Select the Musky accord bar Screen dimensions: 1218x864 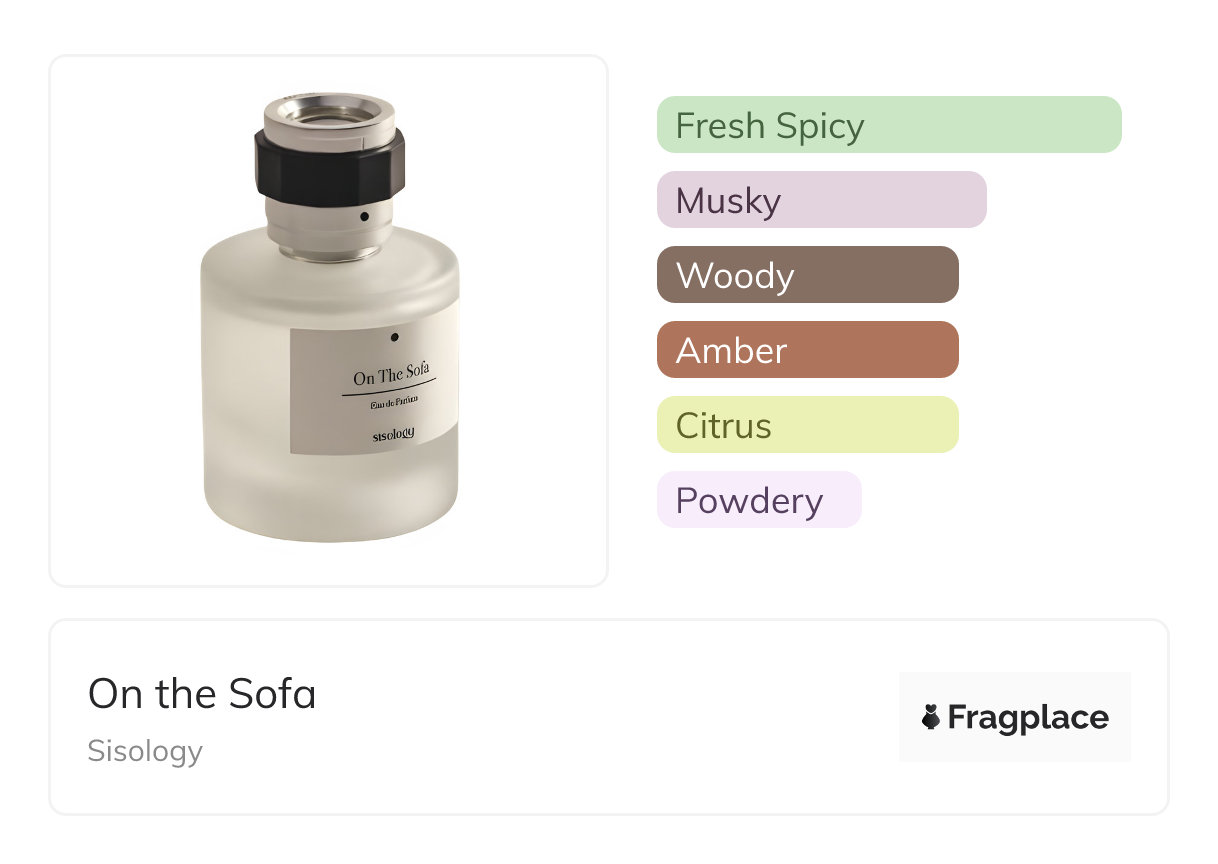821,200
